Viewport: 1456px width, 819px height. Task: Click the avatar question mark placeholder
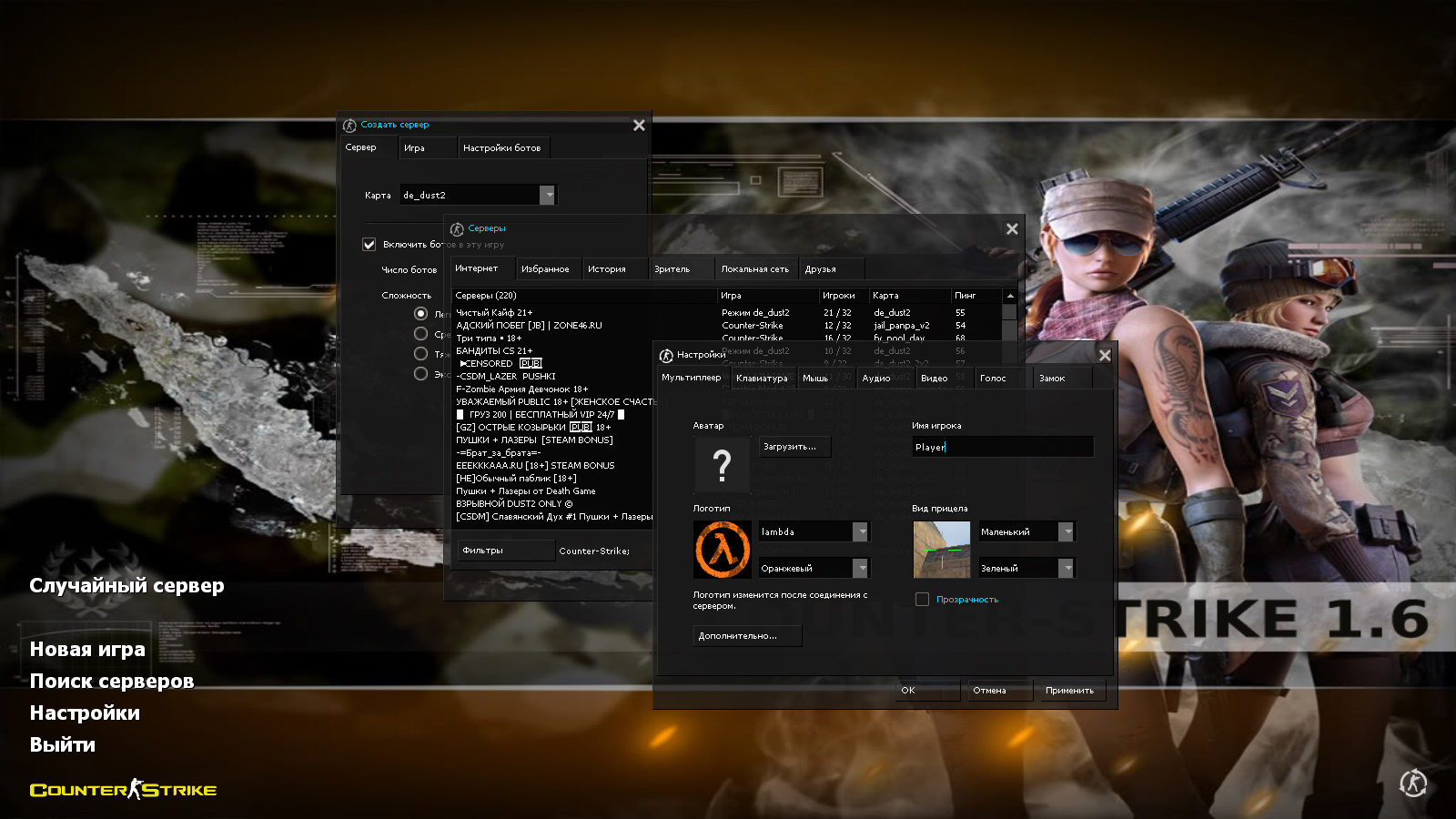pos(723,465)
